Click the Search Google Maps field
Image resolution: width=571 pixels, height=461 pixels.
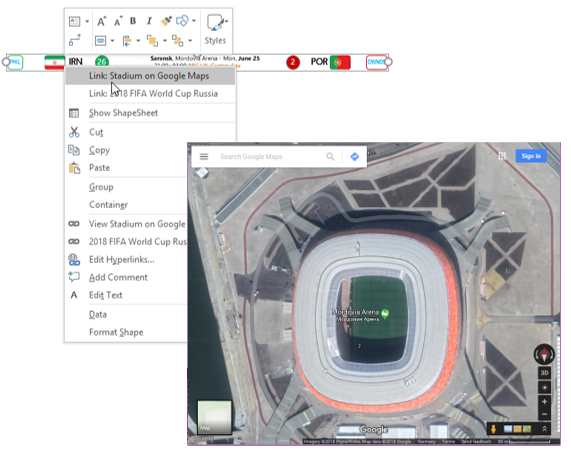(x=269, y=157)
